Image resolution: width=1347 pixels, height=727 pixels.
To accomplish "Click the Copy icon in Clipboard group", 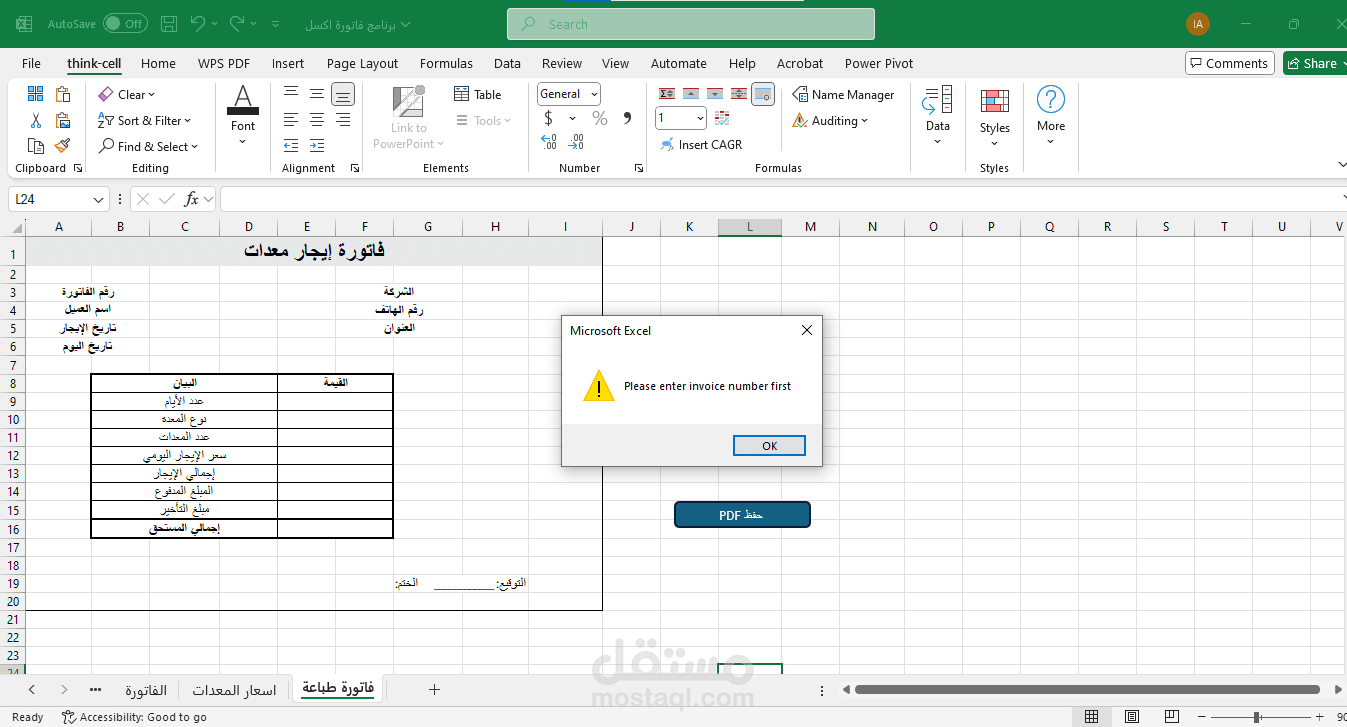I will tap(36, 146).
